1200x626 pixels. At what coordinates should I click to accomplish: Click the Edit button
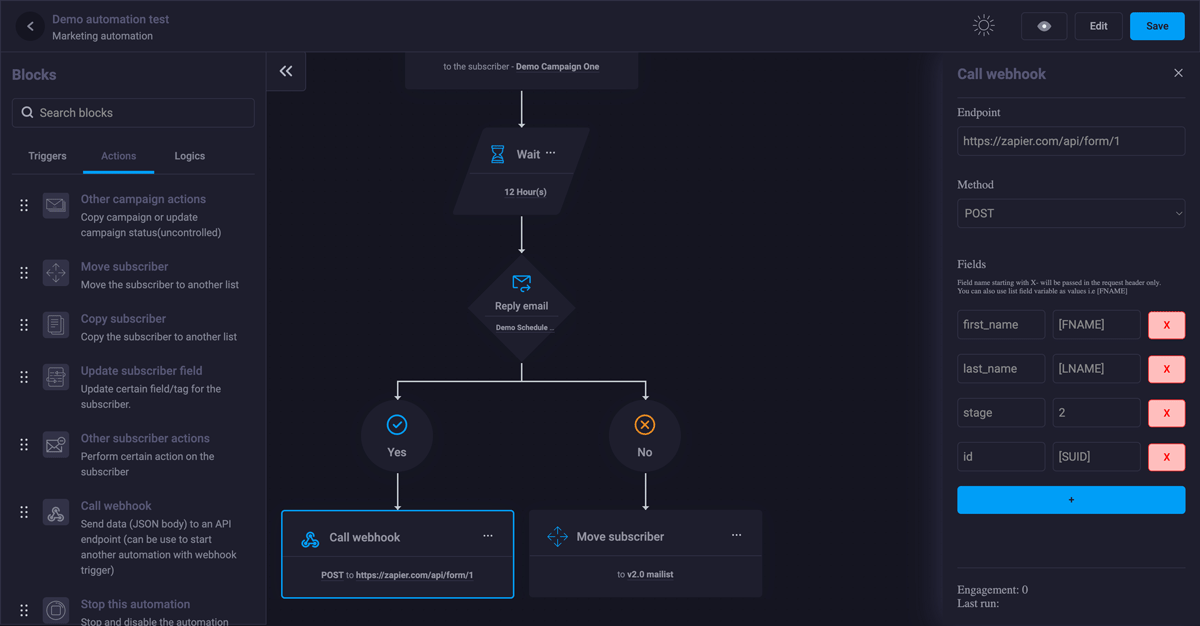click(1098, 26)
